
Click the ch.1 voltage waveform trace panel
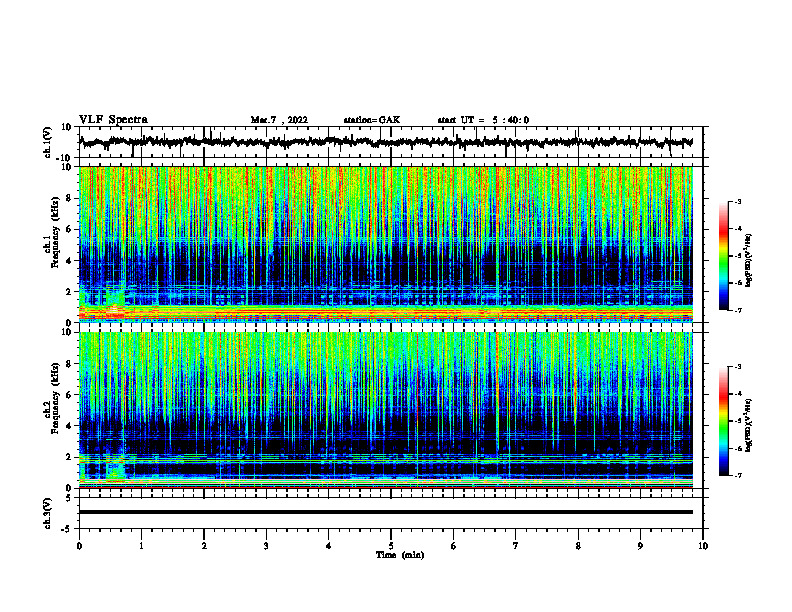pyautogui.click(x=391, y=142)
